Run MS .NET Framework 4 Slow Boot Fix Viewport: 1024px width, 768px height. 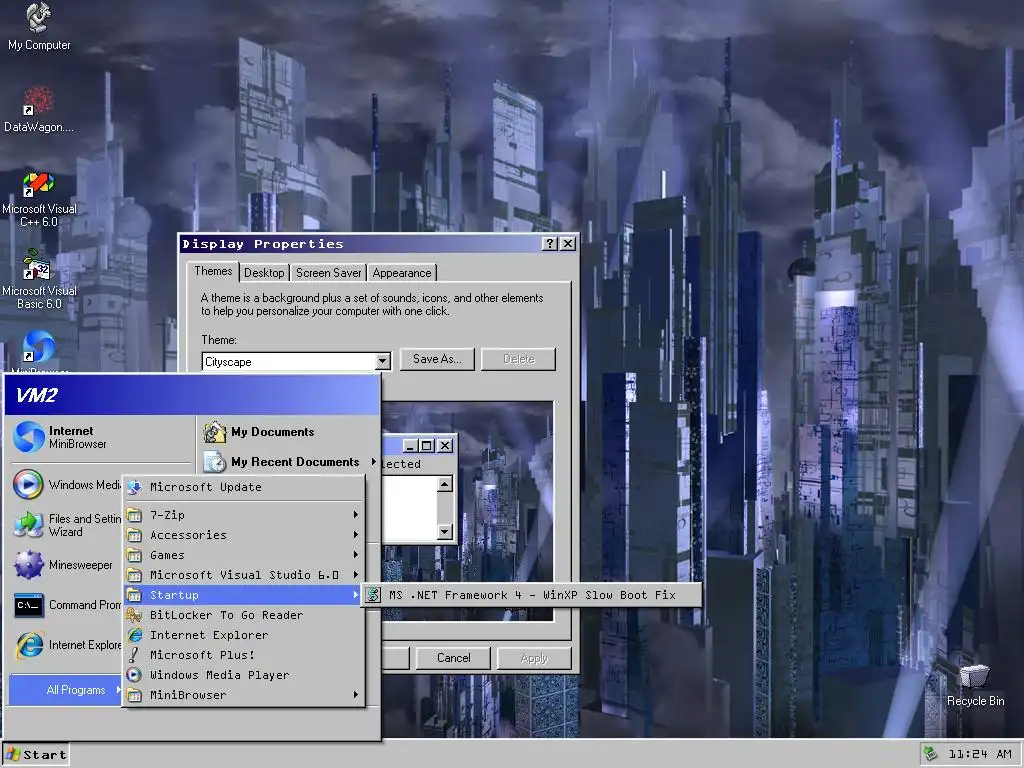click(532, 595)
